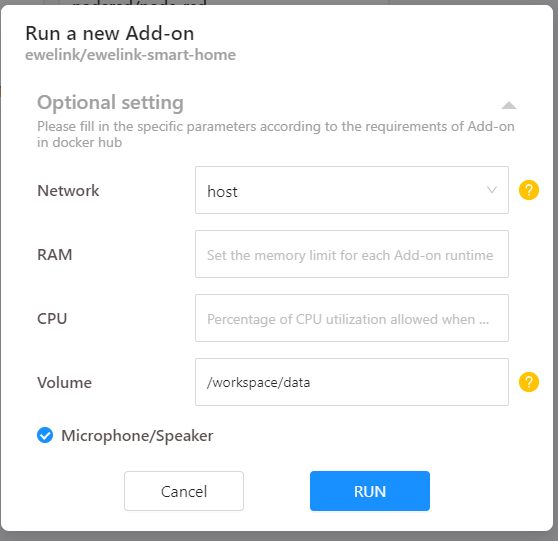
Task: Collapse the Optional setting section arrow
Action: 509,105
